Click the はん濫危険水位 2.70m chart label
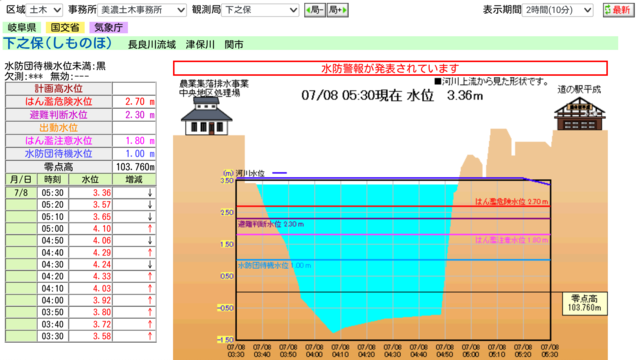This screenshot has height=360, width=640. (x=511, y=202)
